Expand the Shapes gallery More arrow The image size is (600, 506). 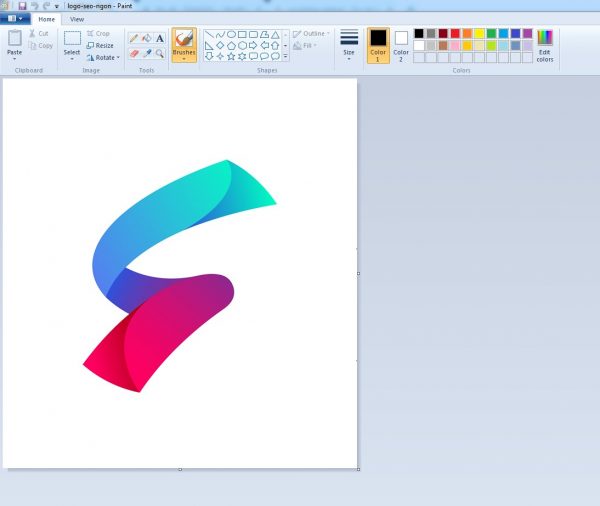pos(285,57)
